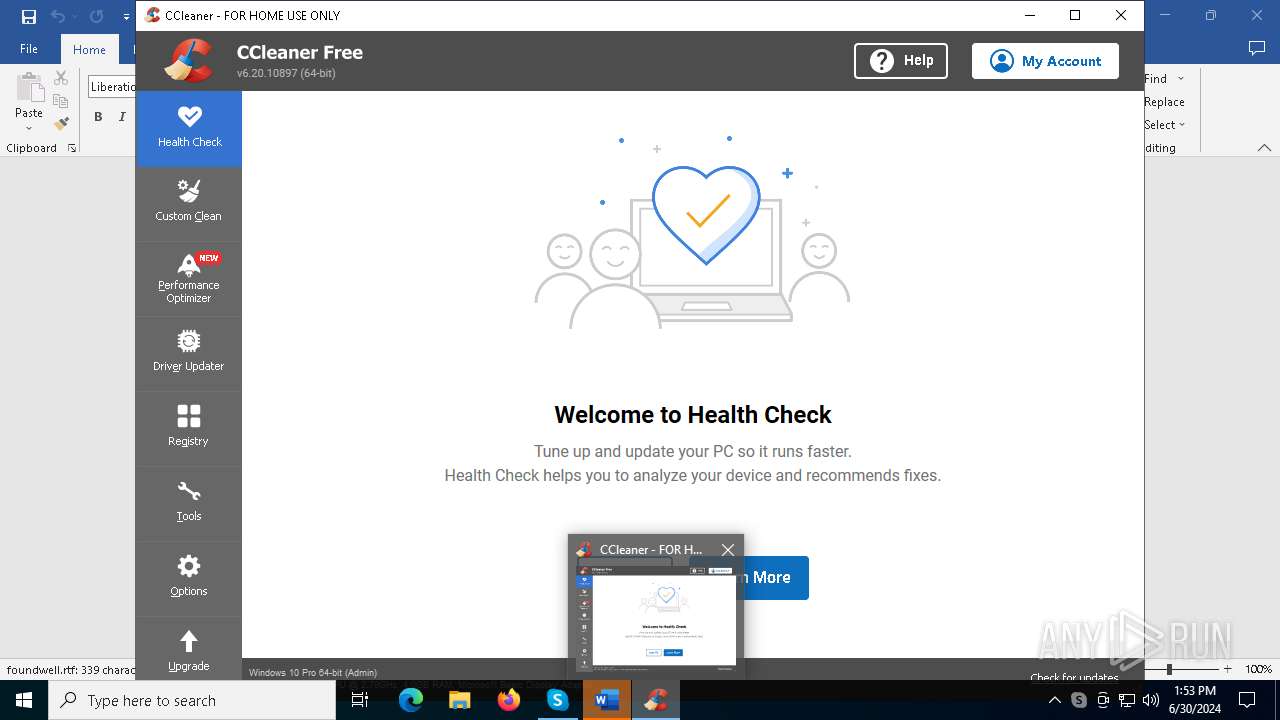Open the Health Check section
1280x720 pixels.
coord(189,128)
